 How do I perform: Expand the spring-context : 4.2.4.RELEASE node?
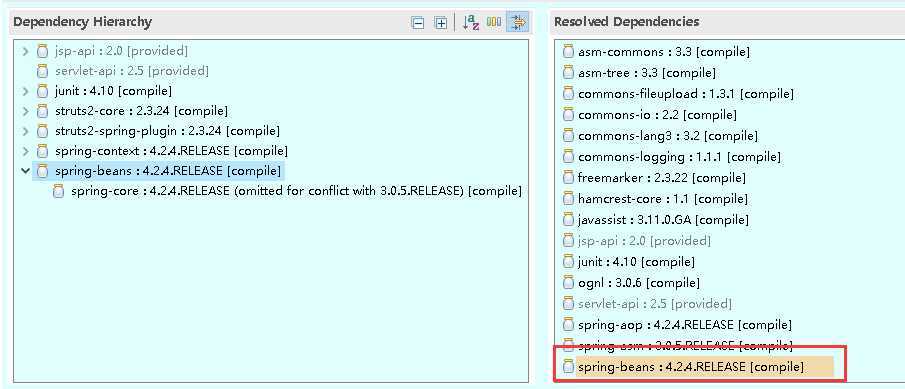[25, 152]
